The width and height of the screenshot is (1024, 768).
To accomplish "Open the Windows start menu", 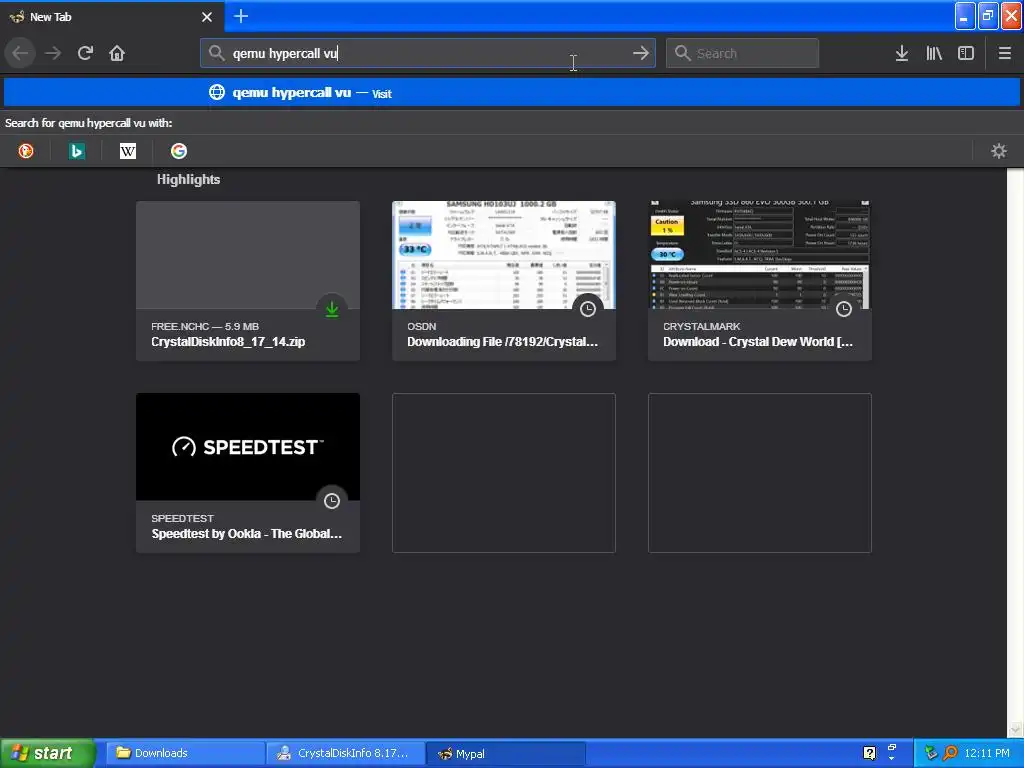I will pos(47,753).
